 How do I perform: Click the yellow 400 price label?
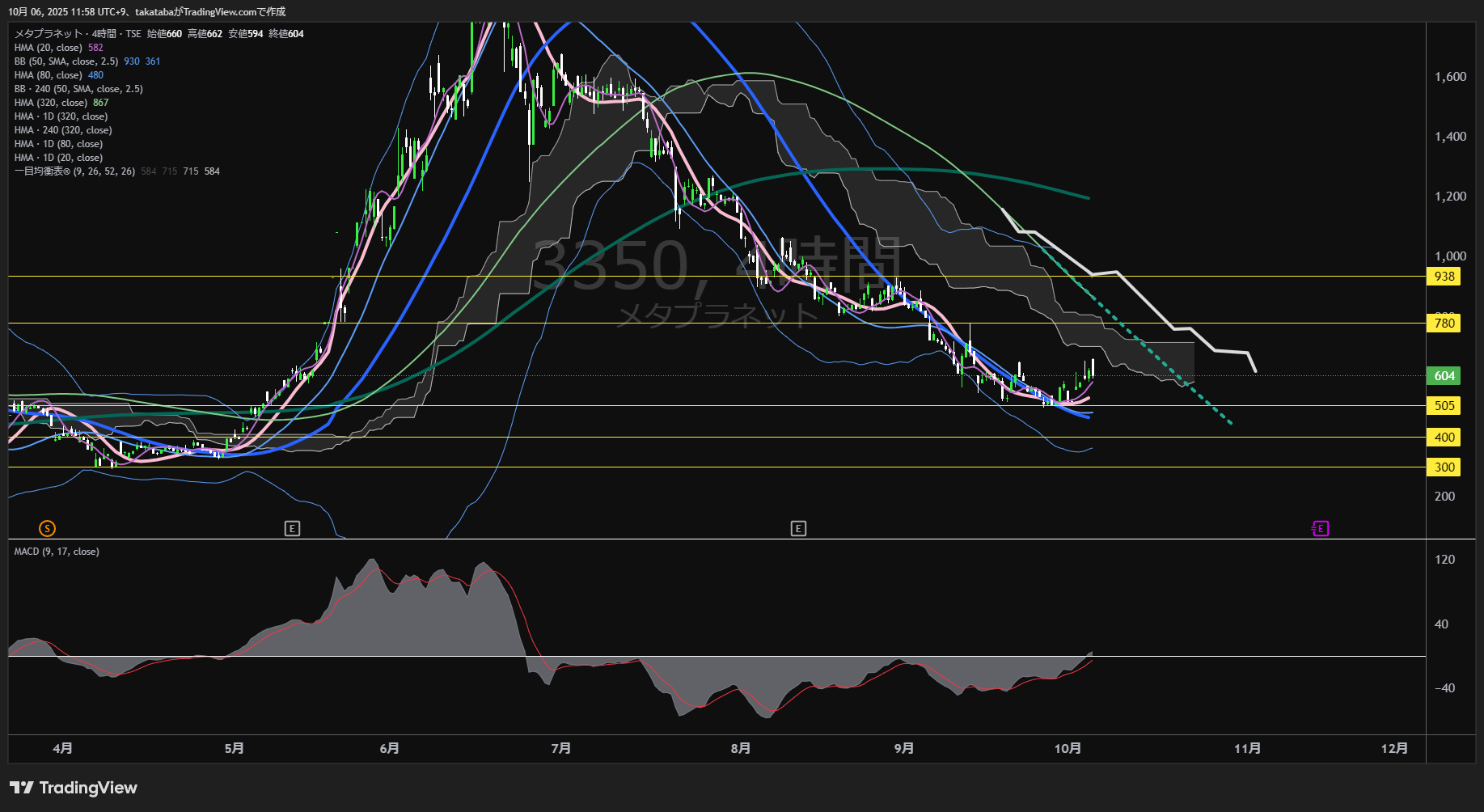(x=1444, y=438)
